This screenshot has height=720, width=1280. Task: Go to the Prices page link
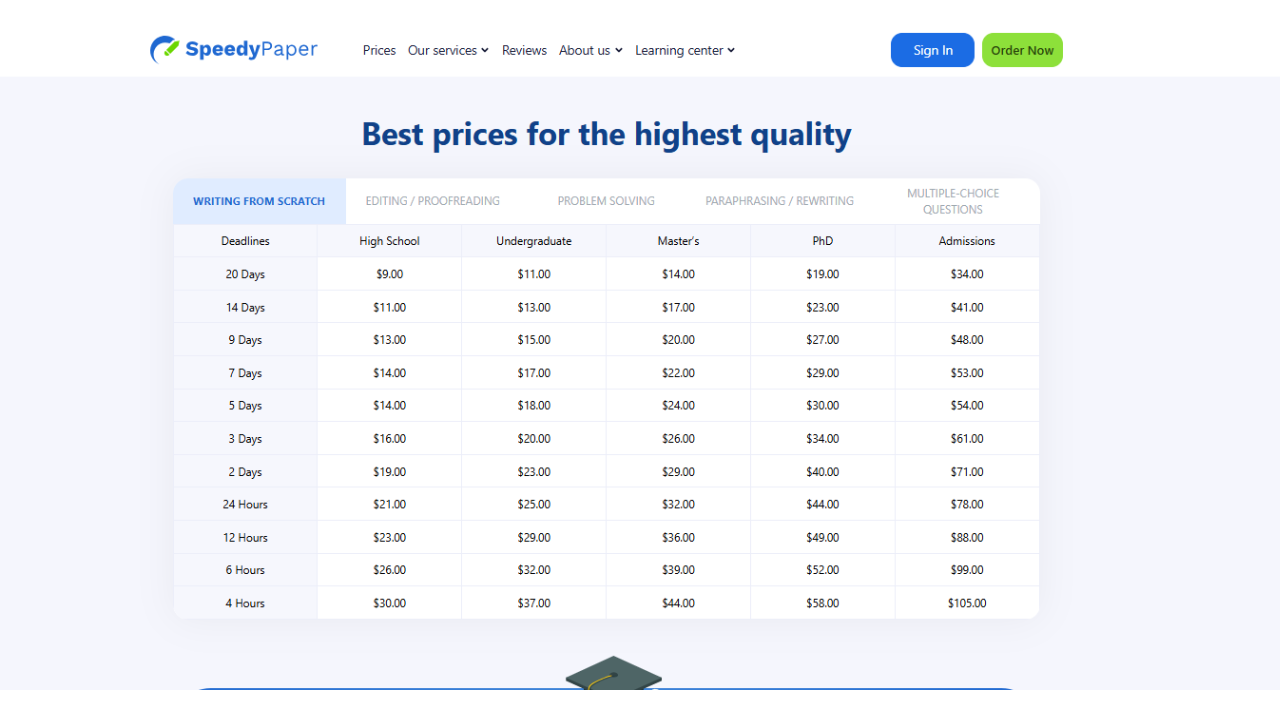click(379, 50)
